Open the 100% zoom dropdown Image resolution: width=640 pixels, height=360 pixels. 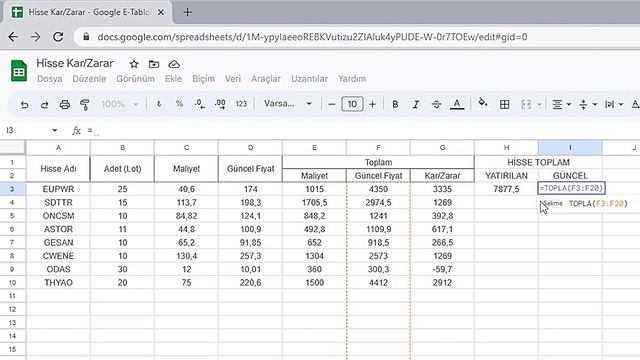[120, 104]
